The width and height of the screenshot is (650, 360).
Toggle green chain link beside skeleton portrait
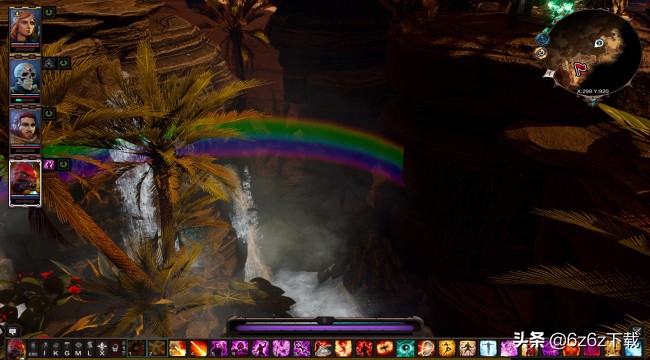pyautogui.click(x=63, y=63)
